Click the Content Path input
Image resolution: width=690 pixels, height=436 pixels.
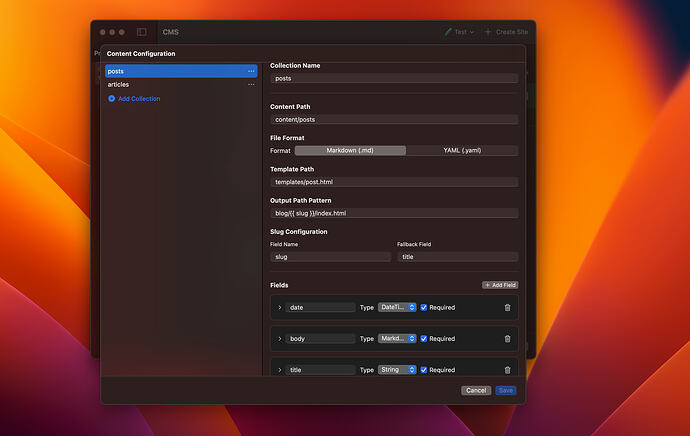pos(394,120)
